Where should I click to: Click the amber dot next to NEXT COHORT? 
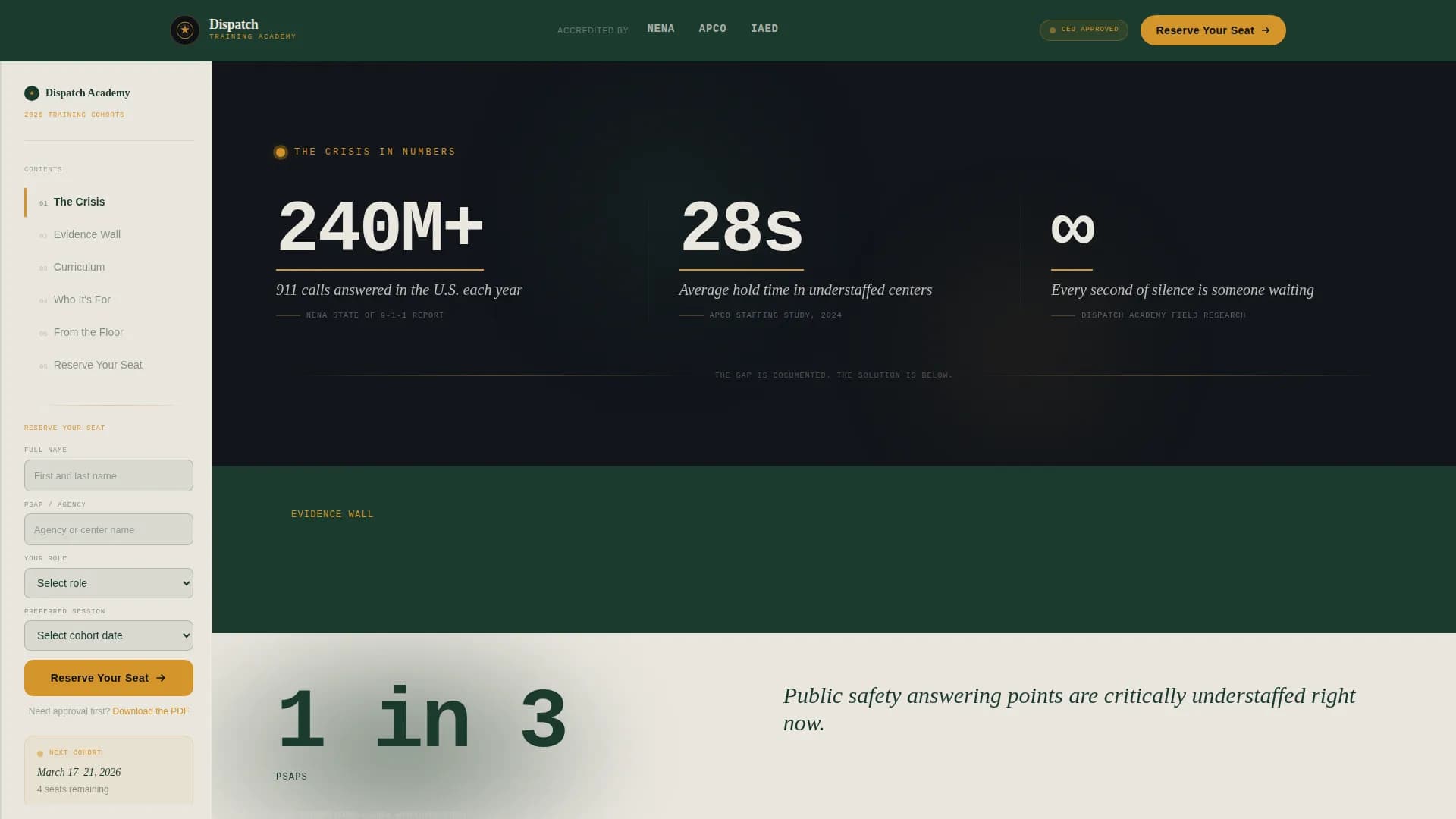point(40,753)
